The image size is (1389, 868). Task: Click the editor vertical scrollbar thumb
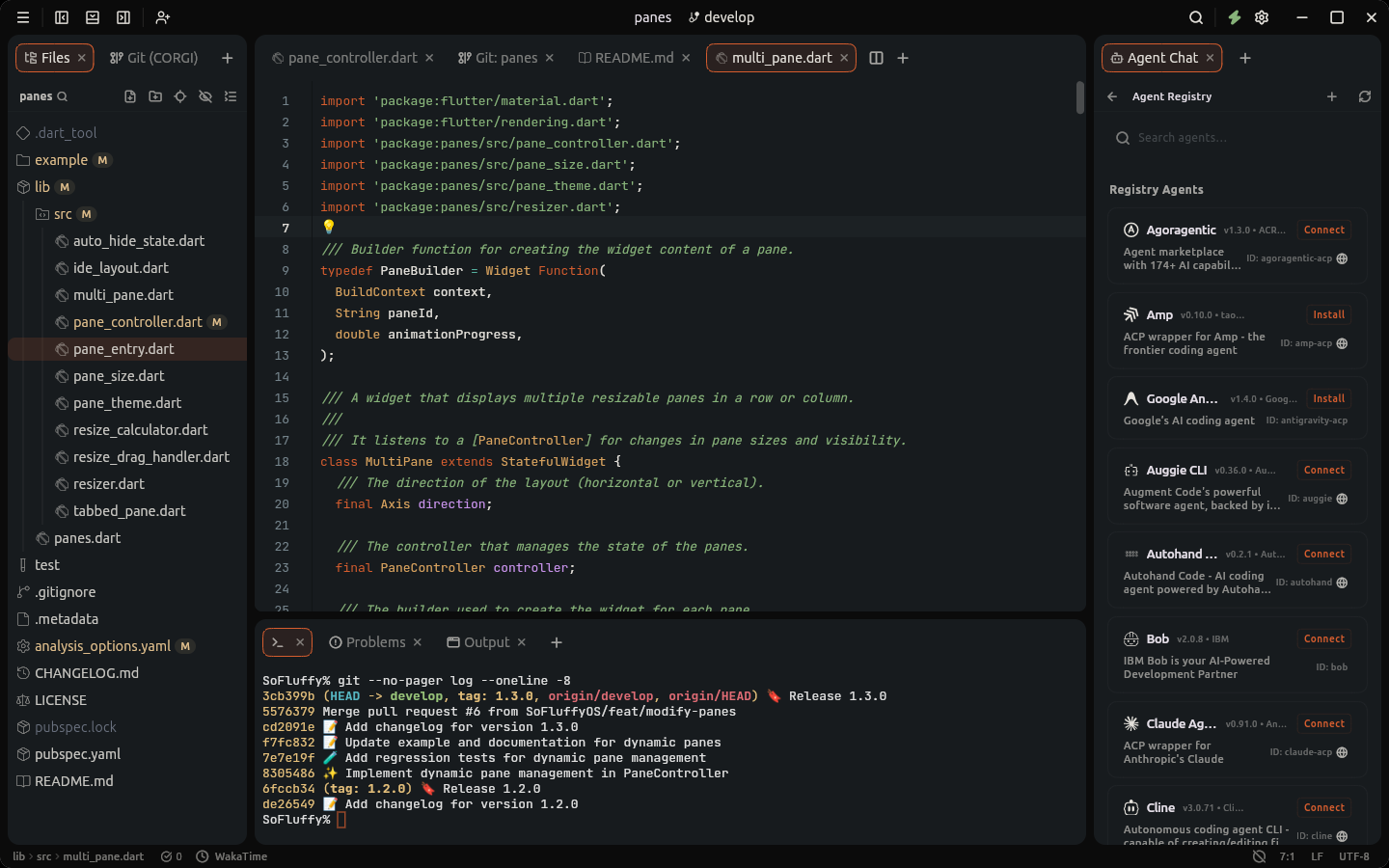point(1079,97)
